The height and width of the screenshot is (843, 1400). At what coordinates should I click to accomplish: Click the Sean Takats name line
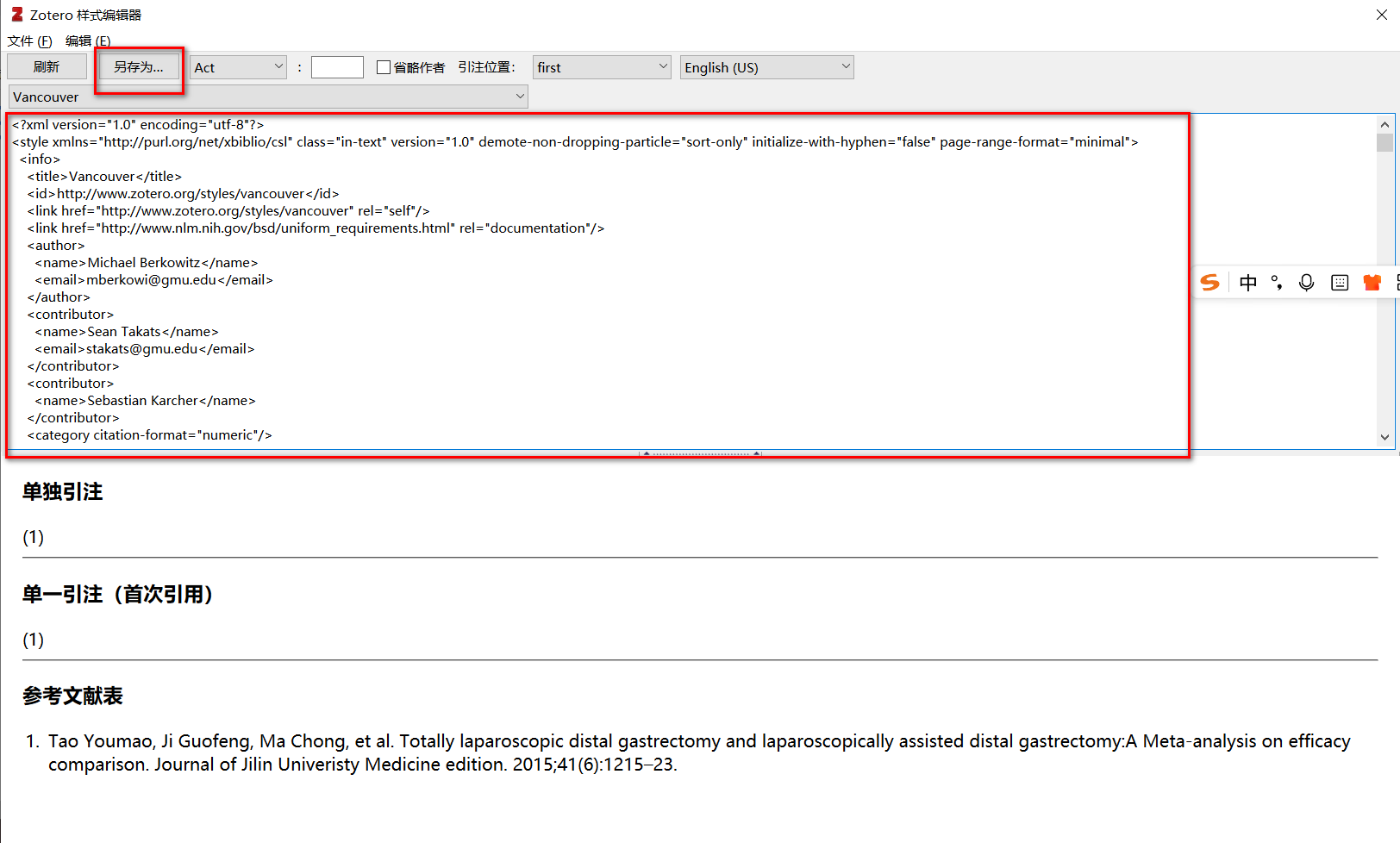(x=127, y=332)
